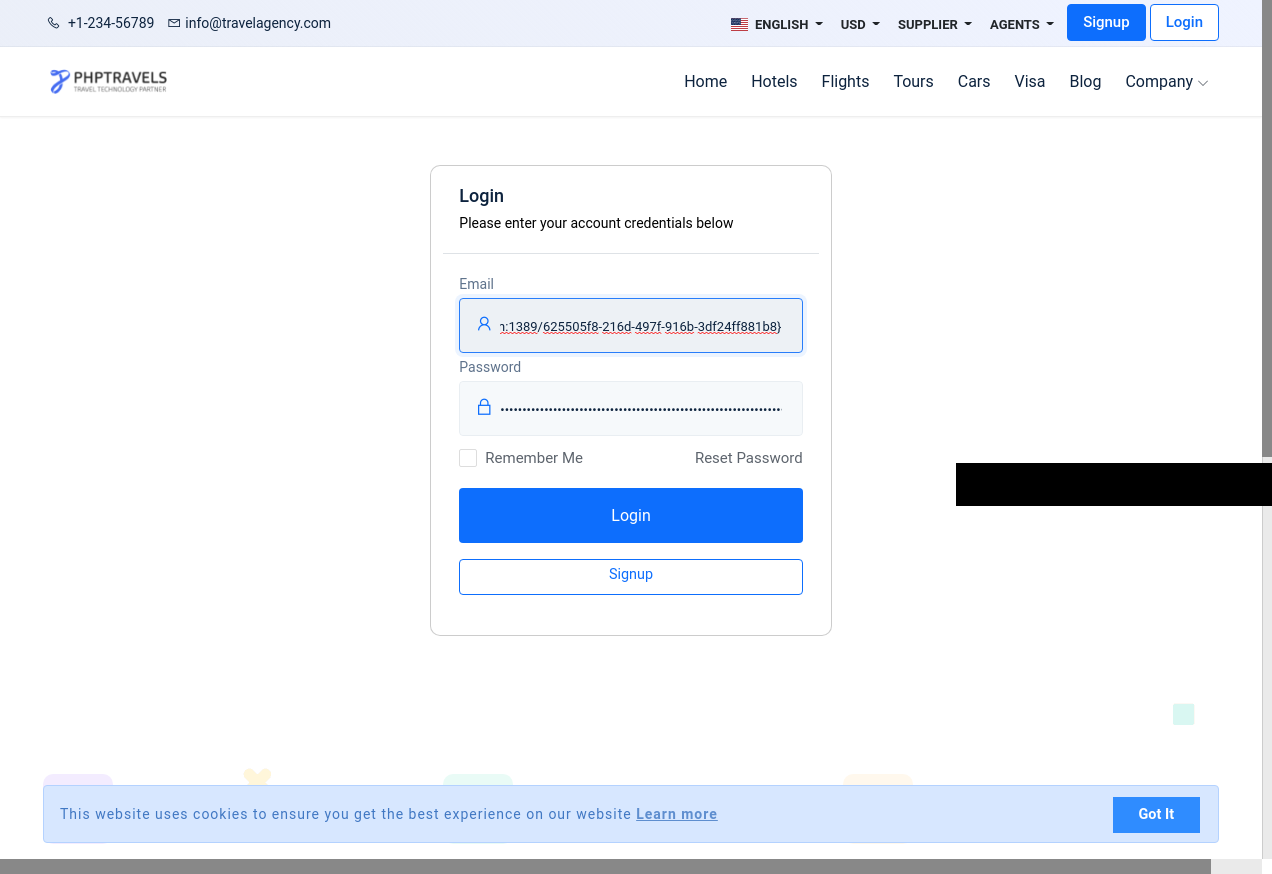
Task: Expand the Supplier dropdown
Action: pyautogui.click(x=934, y=25)
